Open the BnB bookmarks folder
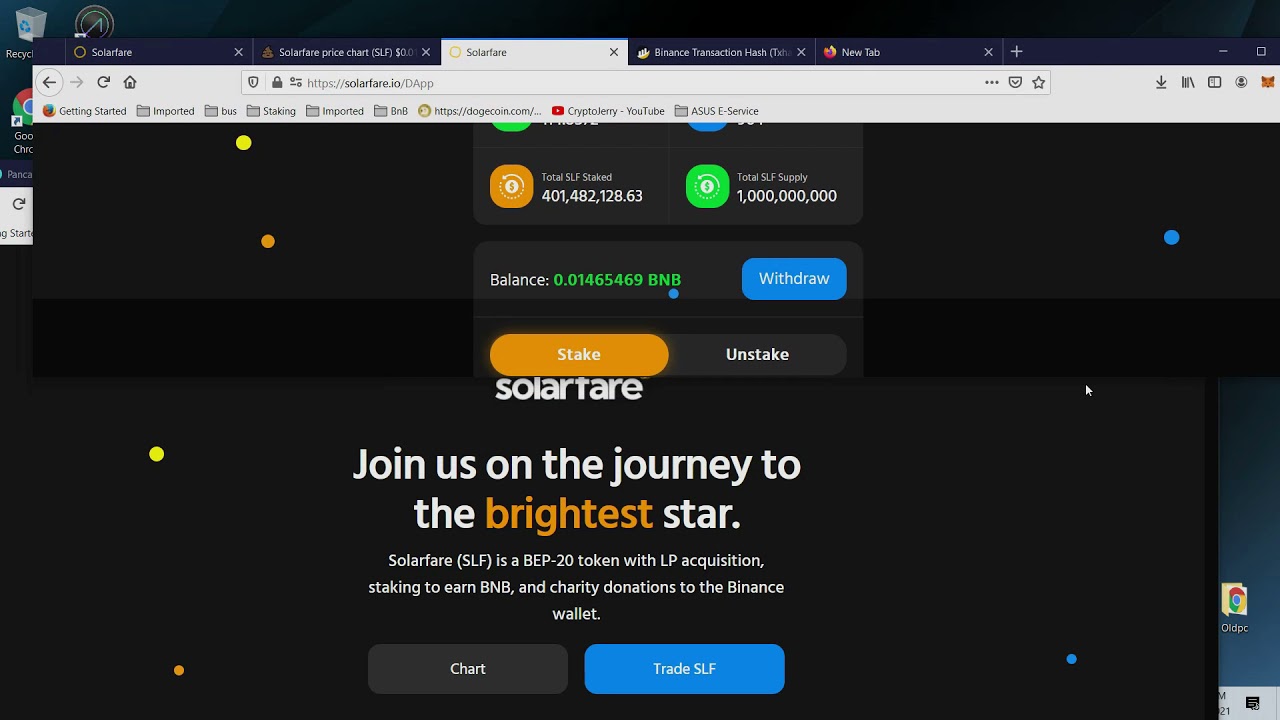Image resolution: width=1280 pixels, height=720 pixels. pyautogui.click(x=391, y=111)
